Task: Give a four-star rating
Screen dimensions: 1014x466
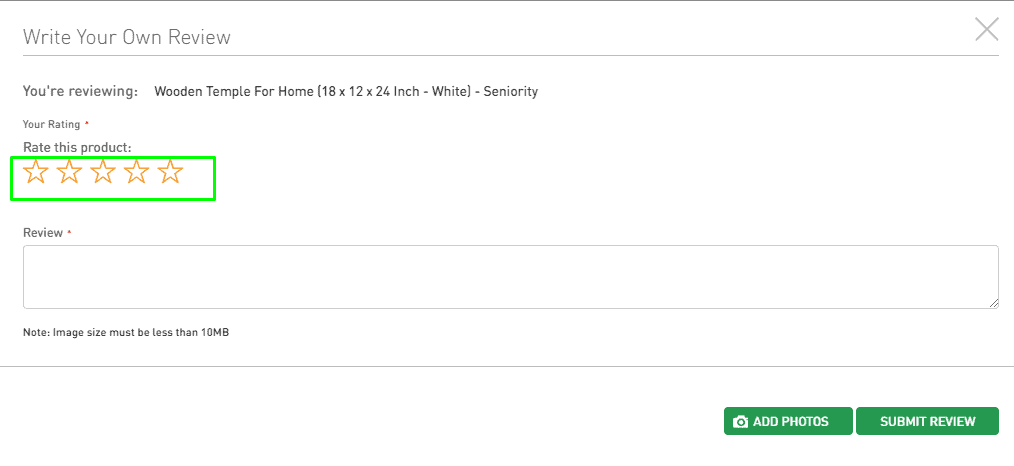Action: [136, 172]
